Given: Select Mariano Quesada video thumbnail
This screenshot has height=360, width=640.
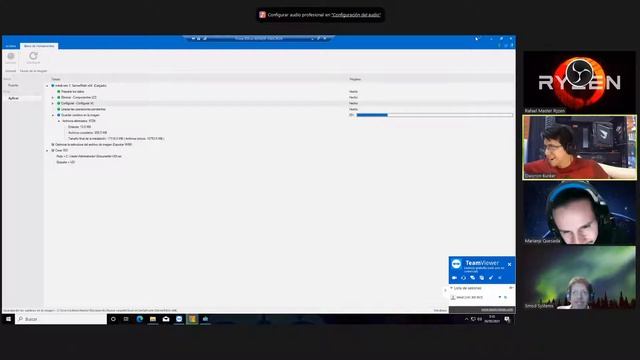Looking at the screenshot, I should point(579,213).
